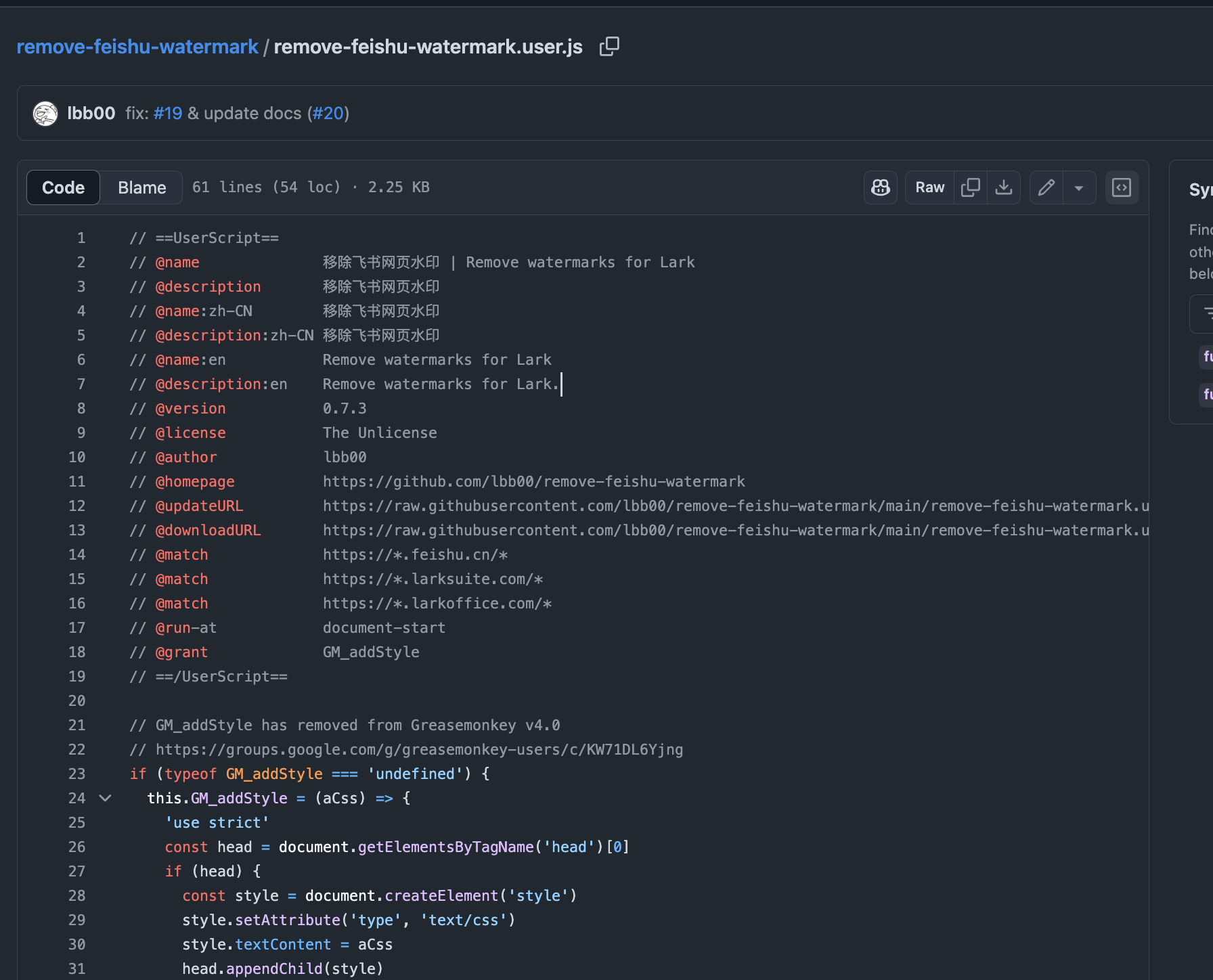Viewport: 1213px width, 980px height.
Task: Click 'this.GM_addStyle = (aCss) =>' on line 24
Action: pyautogui.click(x=270, y=799)
